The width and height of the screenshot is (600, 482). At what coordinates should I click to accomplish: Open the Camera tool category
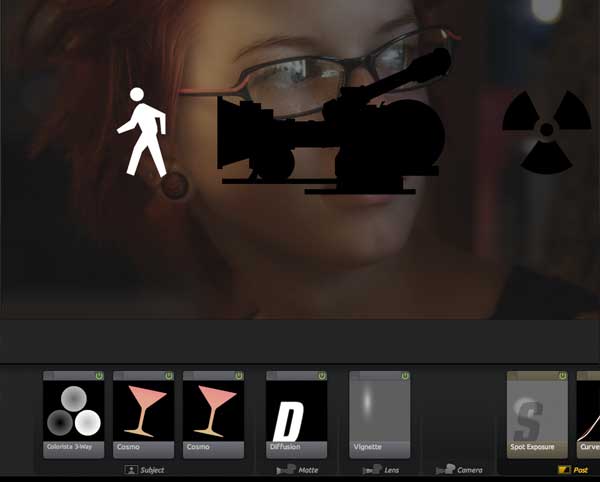pyautogui.click(x=459, y=470)
